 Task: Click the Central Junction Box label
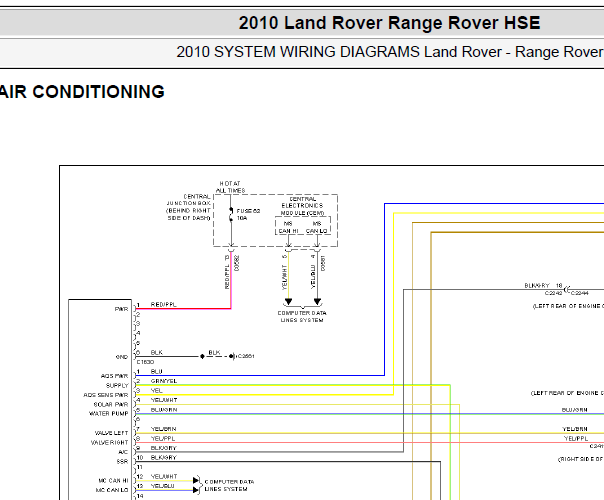(188, 207)
